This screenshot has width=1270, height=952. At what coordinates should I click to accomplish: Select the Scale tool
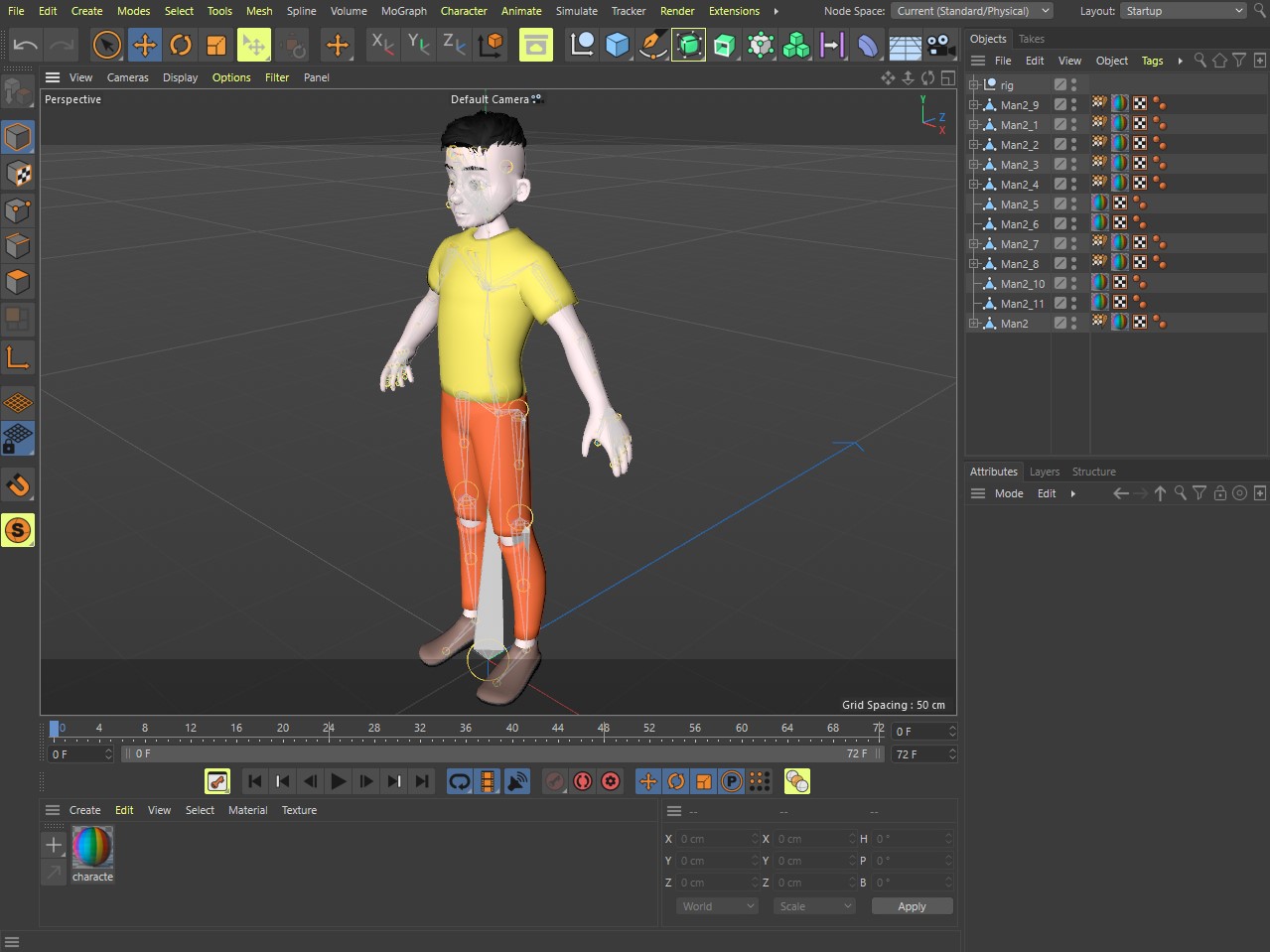[215, 45]
